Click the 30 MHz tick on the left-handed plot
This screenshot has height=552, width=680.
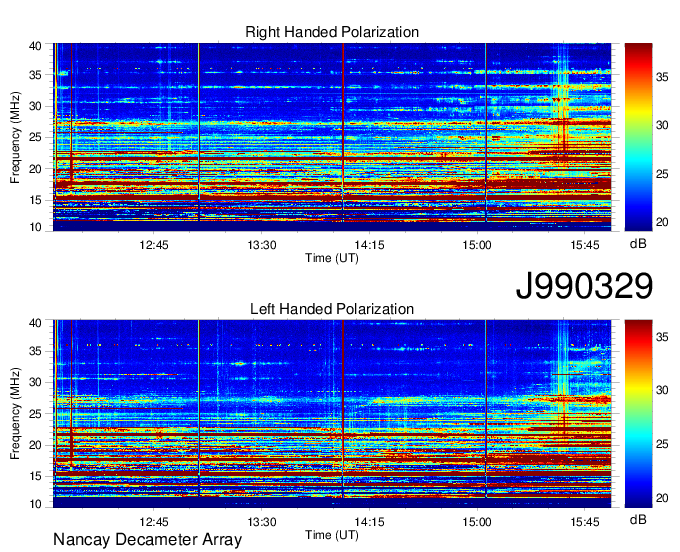point(36,382)
